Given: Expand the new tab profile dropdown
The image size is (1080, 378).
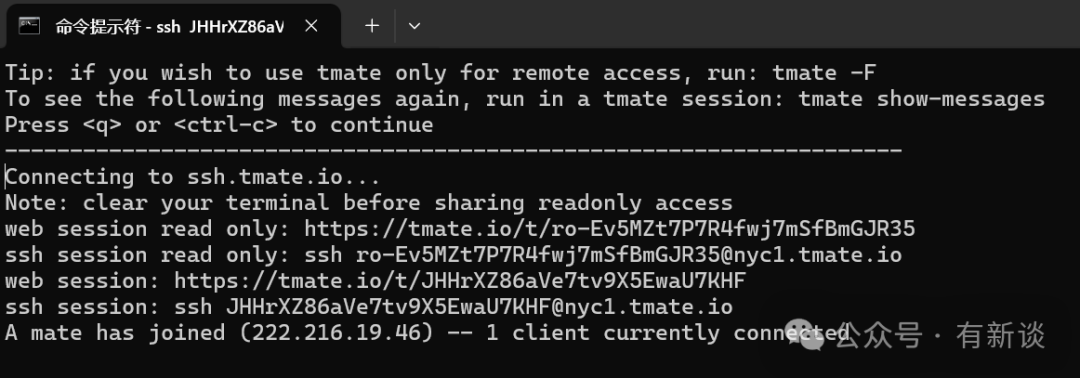Looking at the screenshot, I should click(x=414, y=26).
